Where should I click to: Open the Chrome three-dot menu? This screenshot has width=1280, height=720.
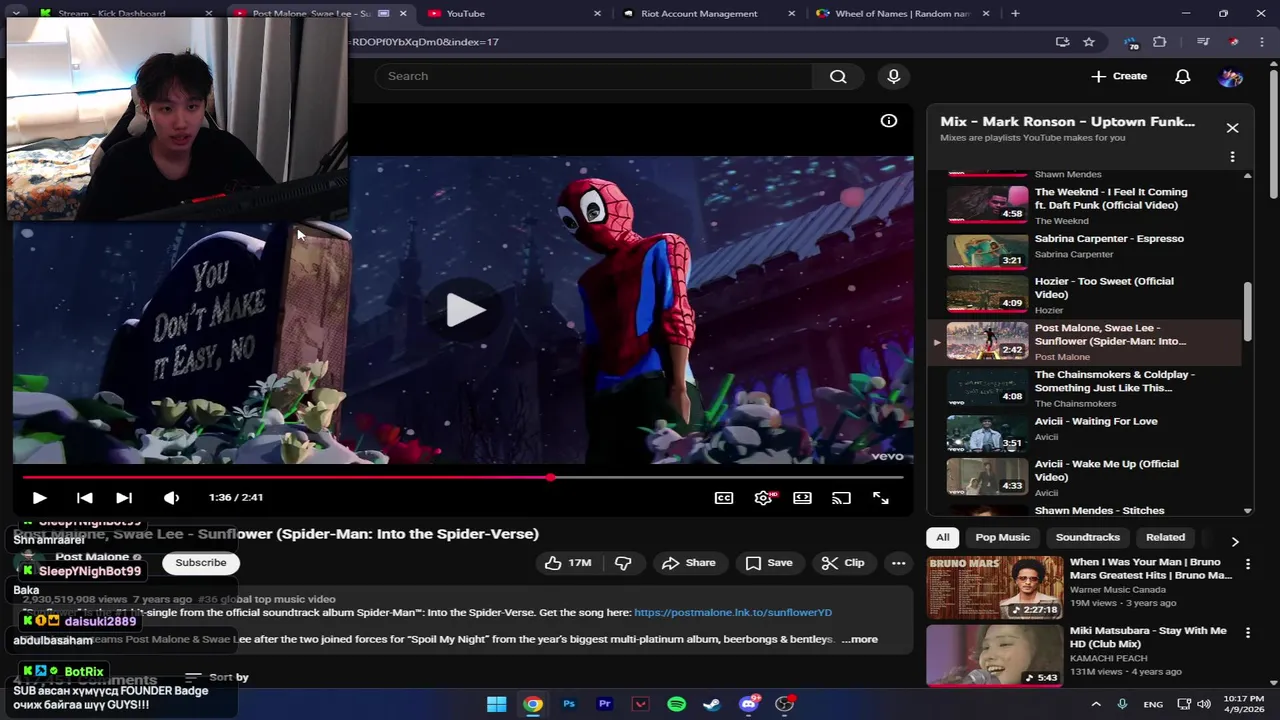[x=1261, y=42]
